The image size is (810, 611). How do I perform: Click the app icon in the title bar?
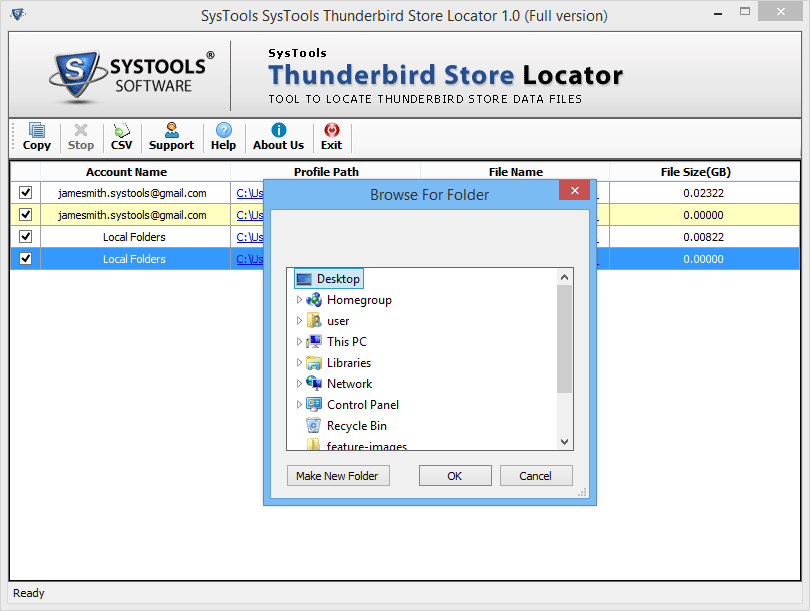coord(18,14)
